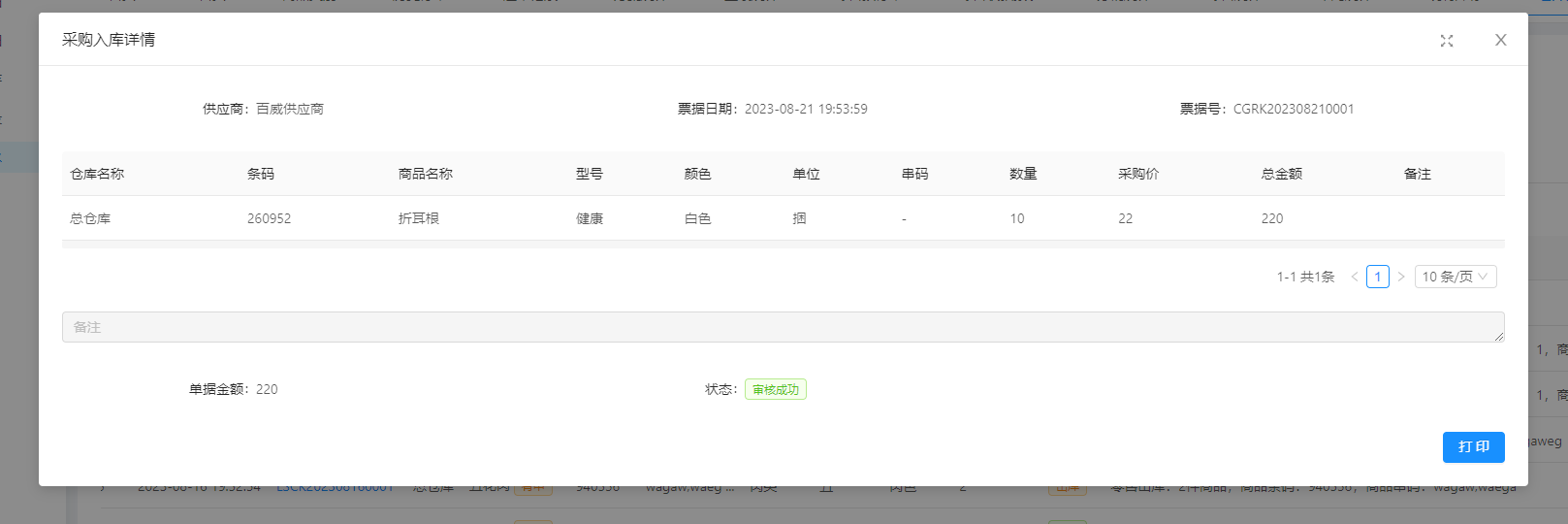1568x524 pixels.
Task: Click the 串码 column header
Action: click(915, 174)
